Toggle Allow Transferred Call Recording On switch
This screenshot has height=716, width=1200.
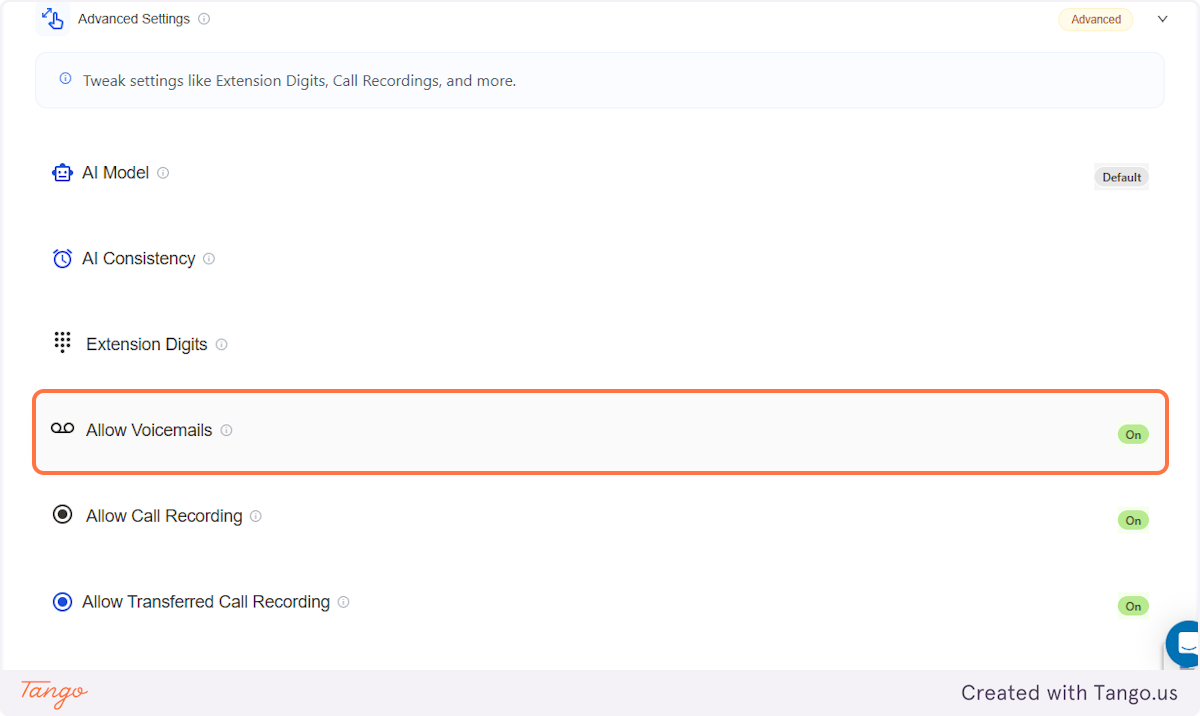click(1133, 606)
